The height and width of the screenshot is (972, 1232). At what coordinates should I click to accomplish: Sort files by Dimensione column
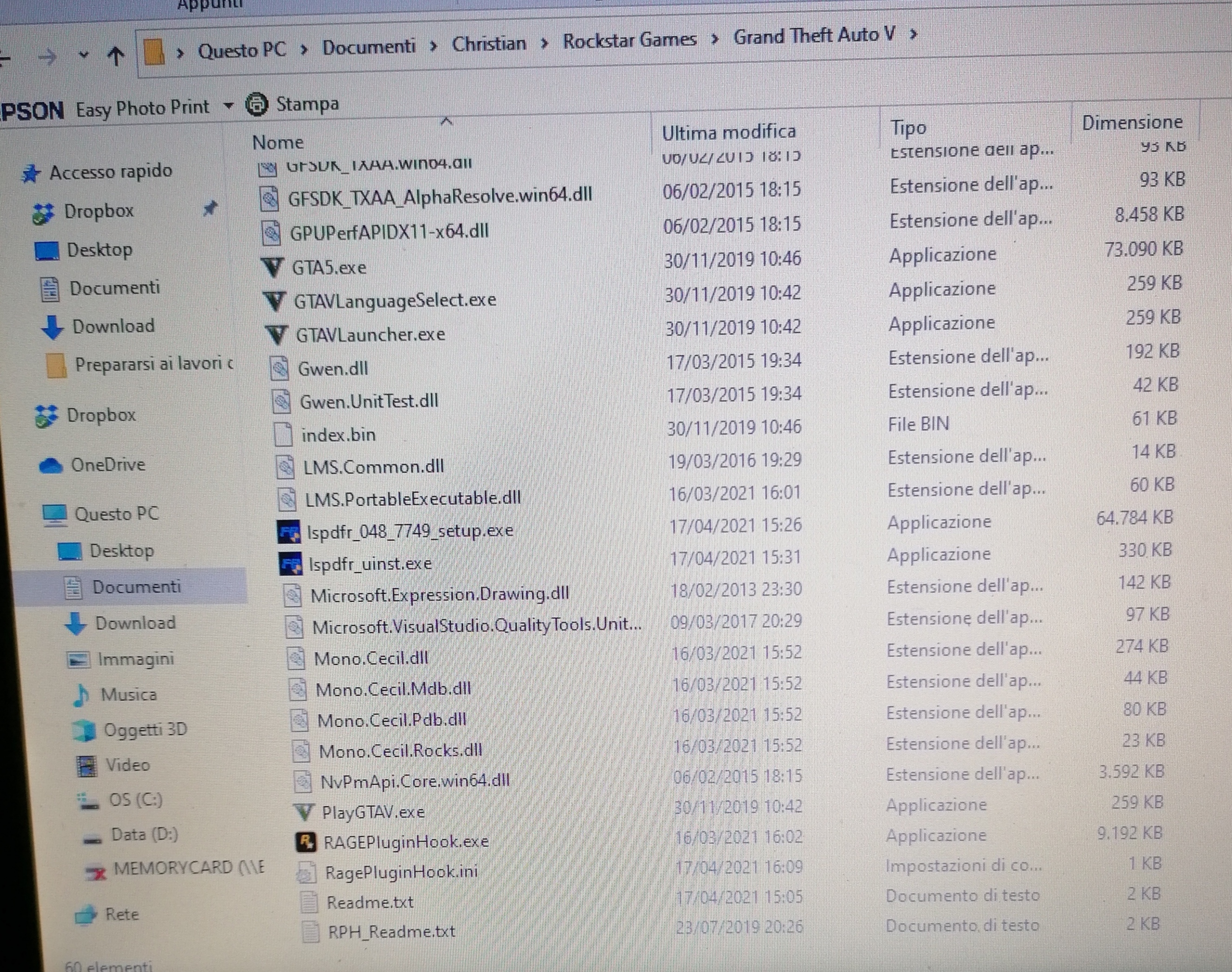coord(1132,122)
